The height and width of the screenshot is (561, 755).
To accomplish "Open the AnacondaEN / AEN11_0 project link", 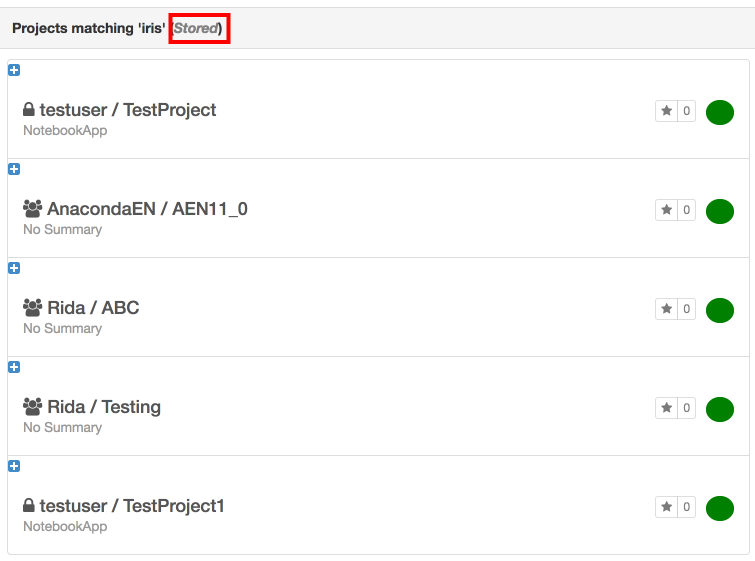I will pos(147,209).
